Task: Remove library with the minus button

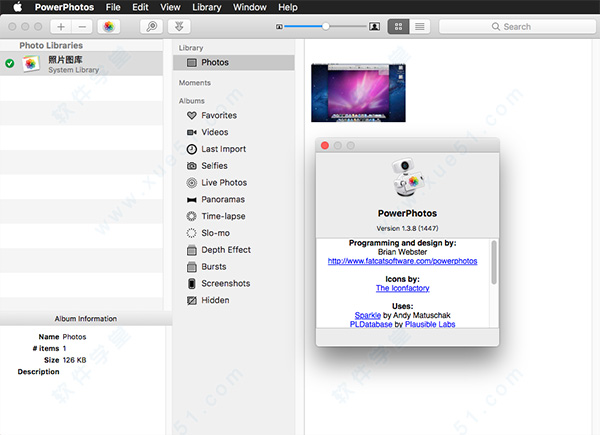Action: (x=82, y=26)
